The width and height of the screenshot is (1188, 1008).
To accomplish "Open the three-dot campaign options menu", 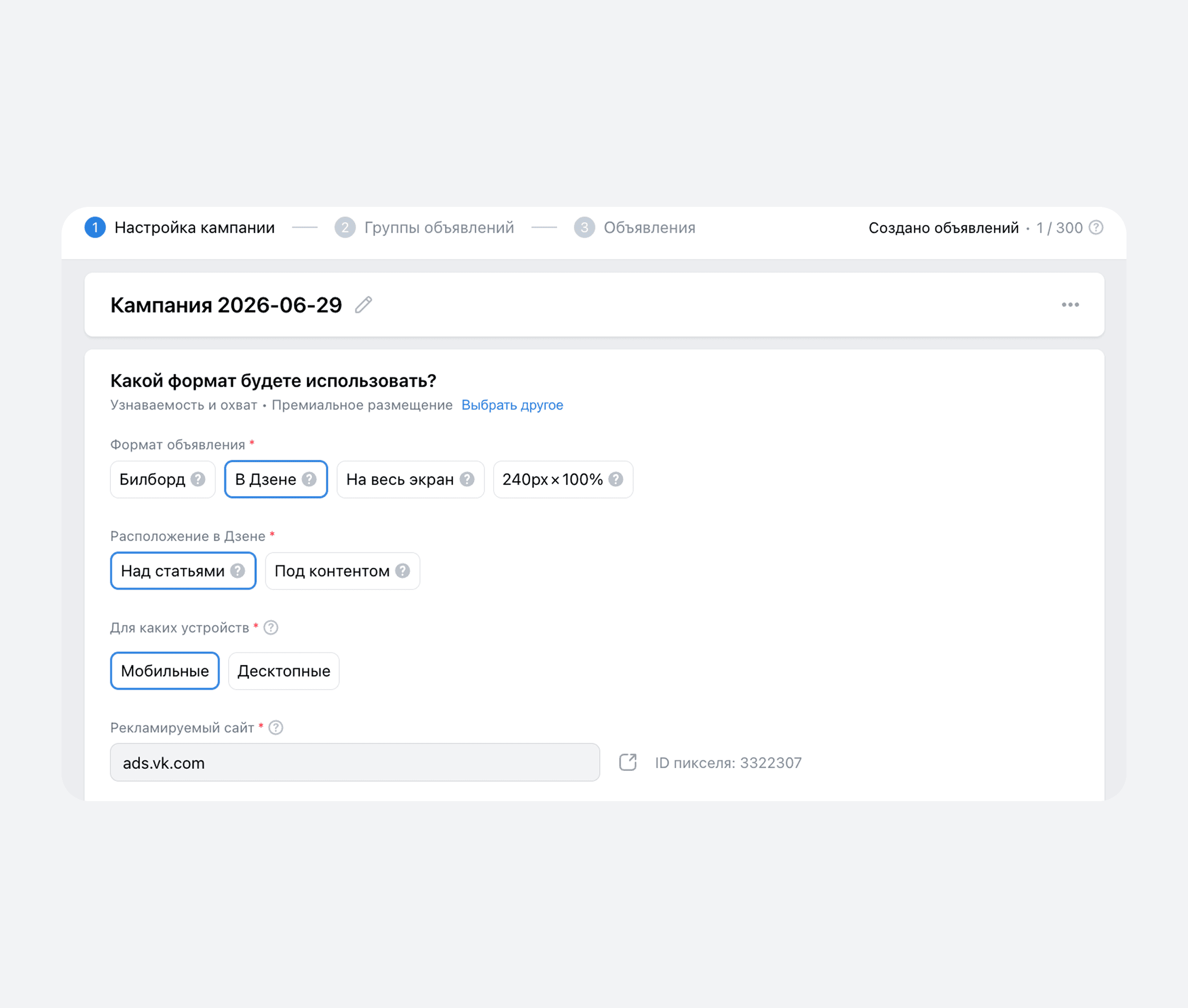I will pyautogui.click(x=1070, y=305).
